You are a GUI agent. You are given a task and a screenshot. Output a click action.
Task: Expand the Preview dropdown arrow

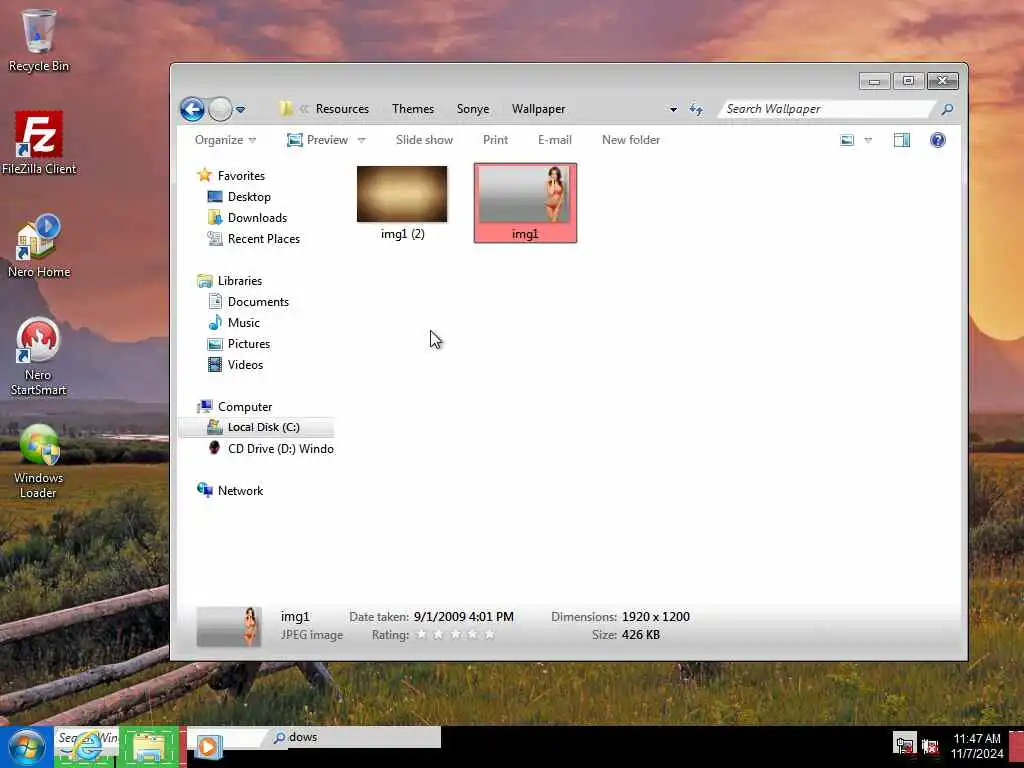362,140
